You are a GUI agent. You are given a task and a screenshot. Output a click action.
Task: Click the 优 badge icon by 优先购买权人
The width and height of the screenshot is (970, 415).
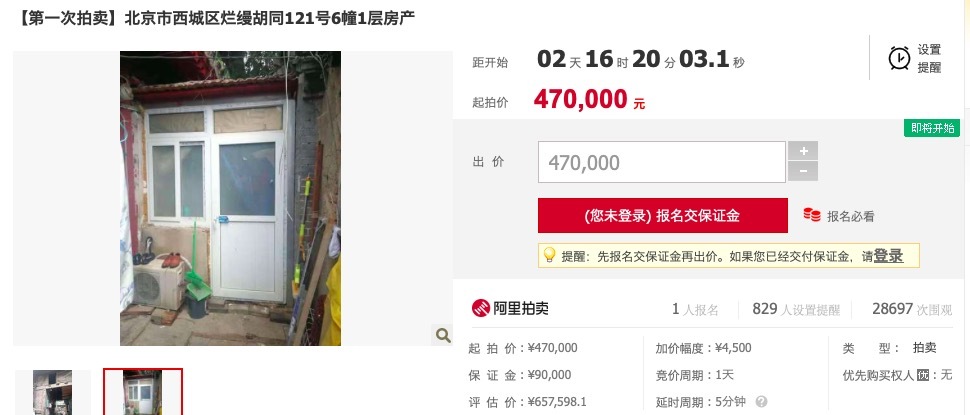[923, 375]
